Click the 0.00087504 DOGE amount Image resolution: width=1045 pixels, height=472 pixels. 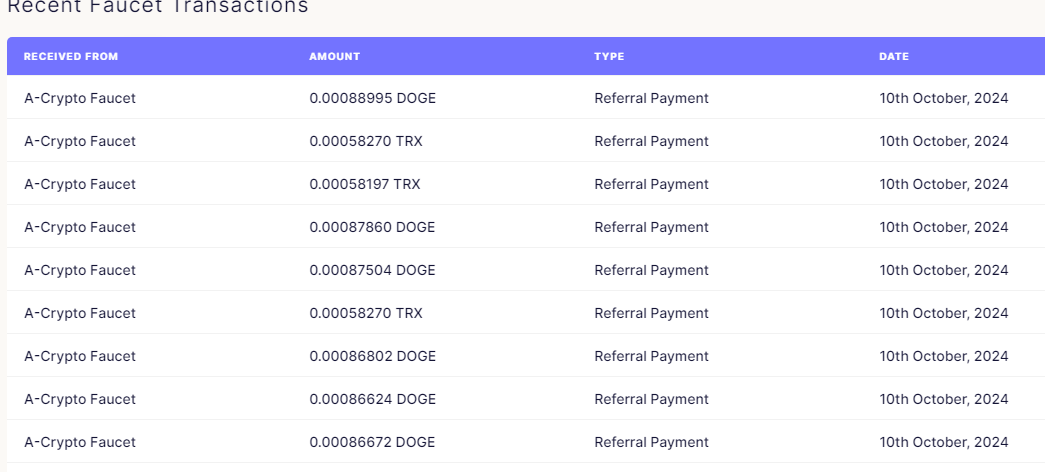372,270
